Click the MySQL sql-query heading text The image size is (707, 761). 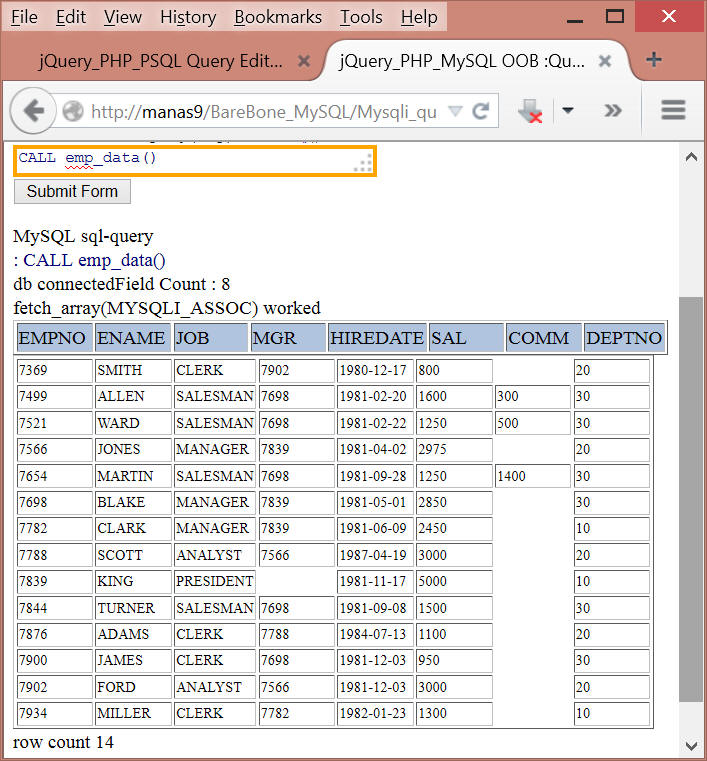(83, 237)
